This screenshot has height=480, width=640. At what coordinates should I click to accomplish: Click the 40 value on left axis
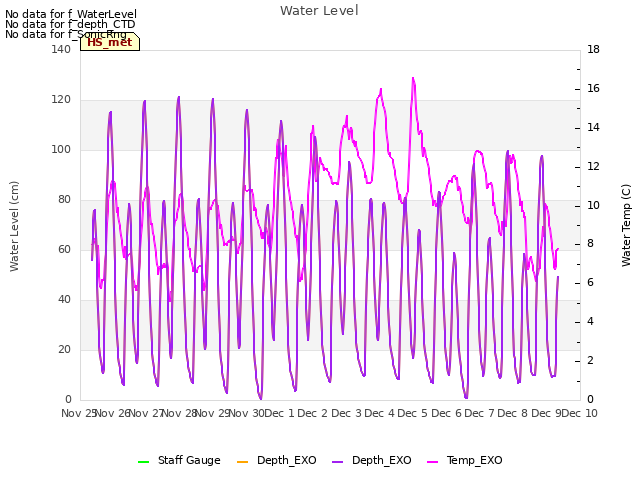point(64,299)
